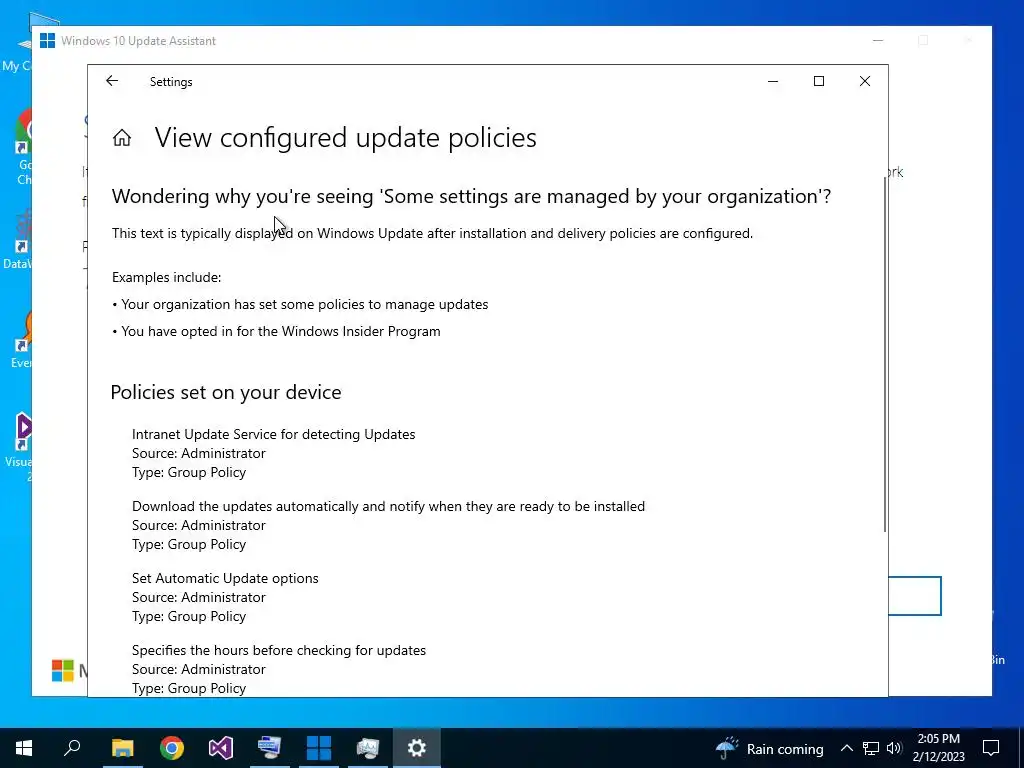Select 'View configured update policies' heading
1024x768 pixels.
(x=345, y=138)
